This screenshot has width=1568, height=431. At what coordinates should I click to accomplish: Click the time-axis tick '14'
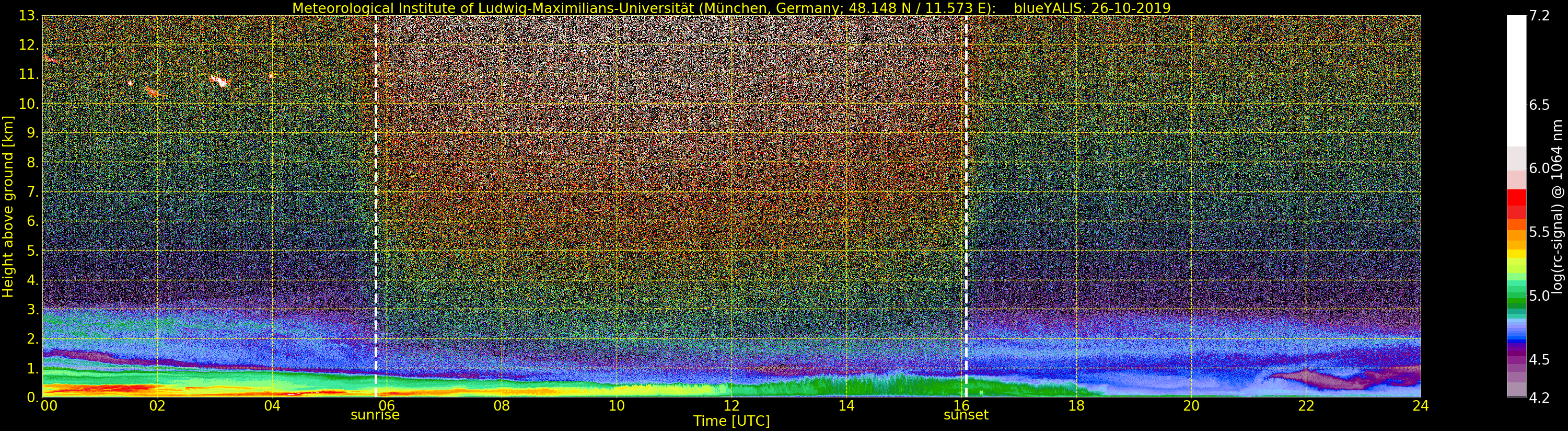(846, 406)
